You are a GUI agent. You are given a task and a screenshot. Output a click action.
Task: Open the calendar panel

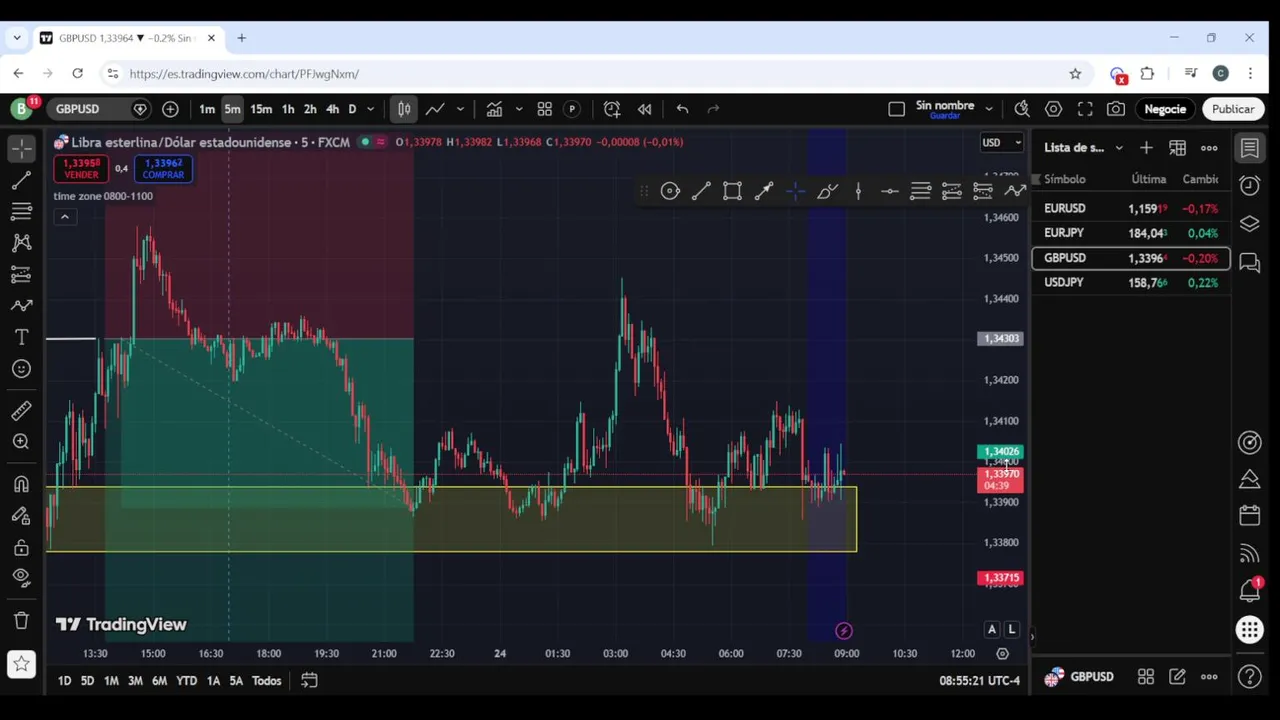tap(1249, 516)
